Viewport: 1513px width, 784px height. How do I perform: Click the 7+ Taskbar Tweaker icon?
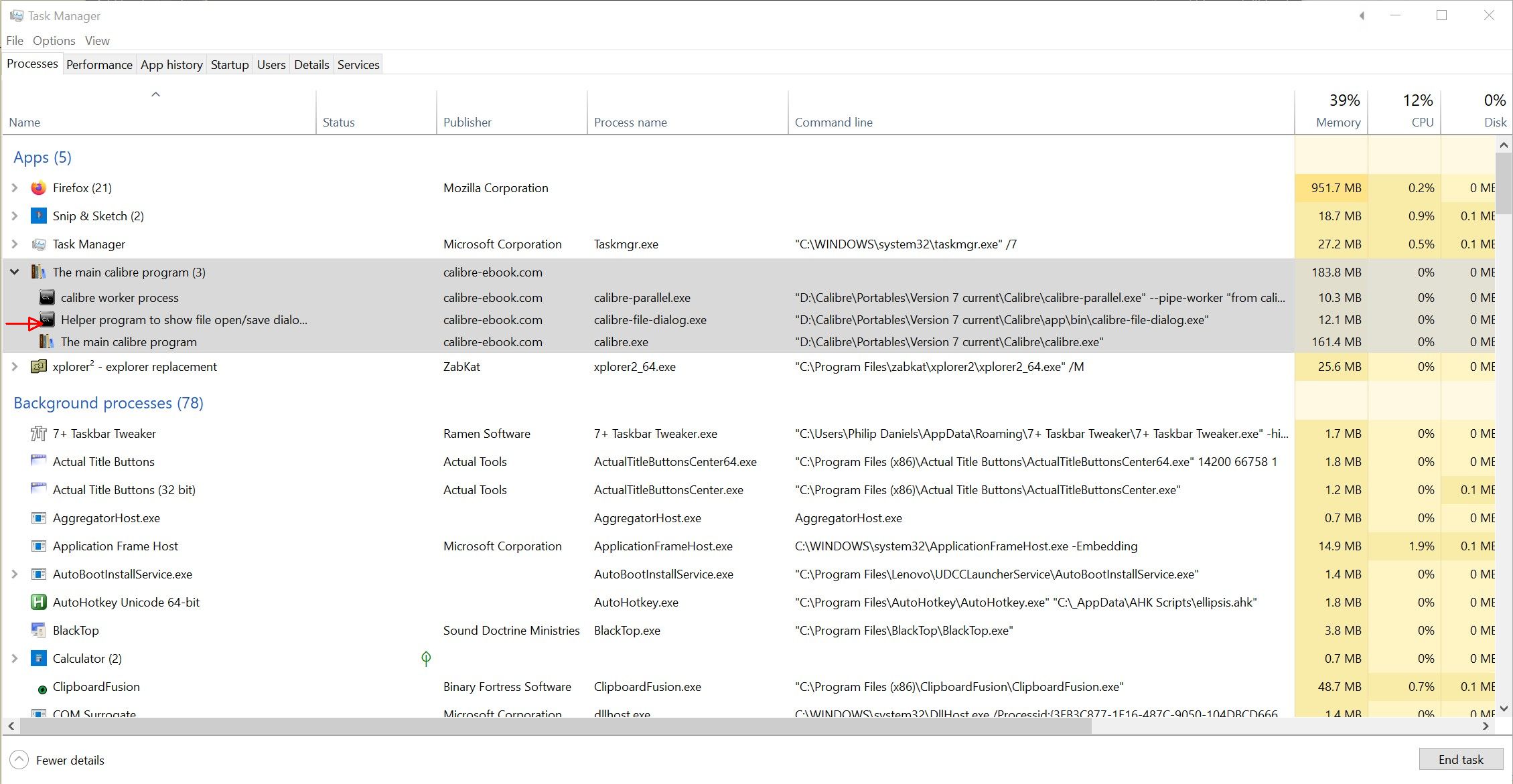(x=39, y=434)
